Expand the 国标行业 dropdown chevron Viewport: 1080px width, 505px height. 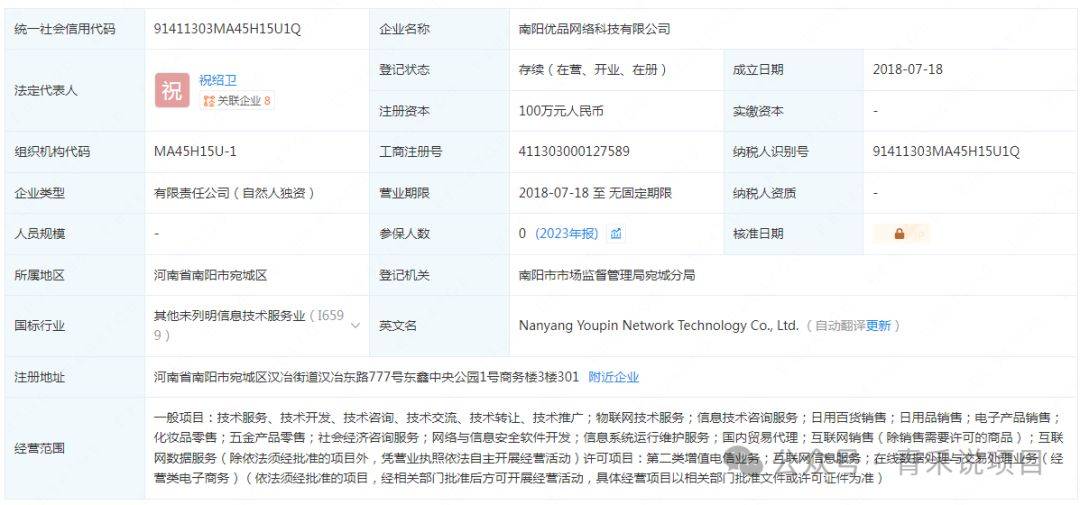(x=355, y=325)
